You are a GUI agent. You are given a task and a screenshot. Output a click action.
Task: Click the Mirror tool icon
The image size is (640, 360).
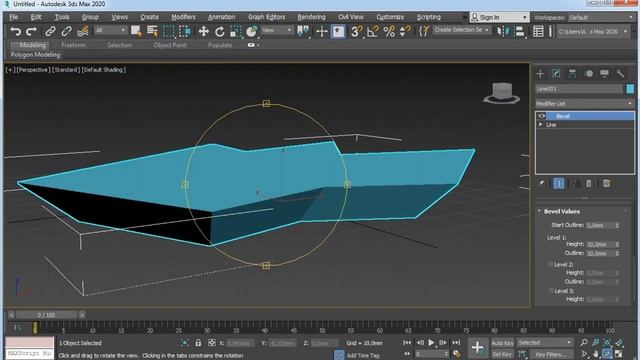[503, 31]
